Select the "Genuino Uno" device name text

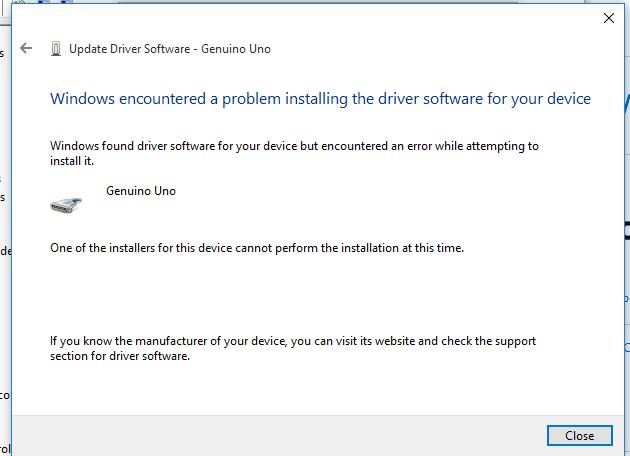point(141,191)
